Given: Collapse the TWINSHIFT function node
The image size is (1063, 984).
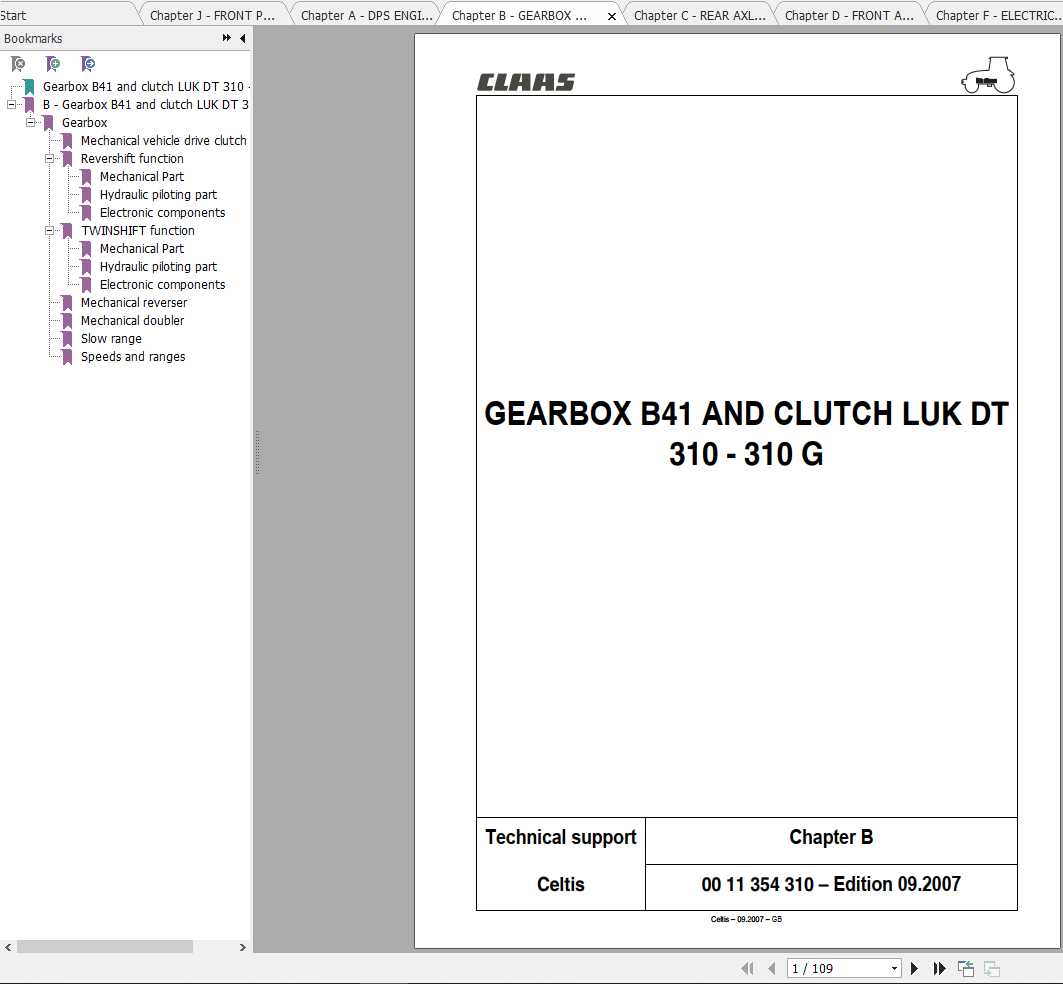Looking at the screenshot, I should [x=49, y=231].
